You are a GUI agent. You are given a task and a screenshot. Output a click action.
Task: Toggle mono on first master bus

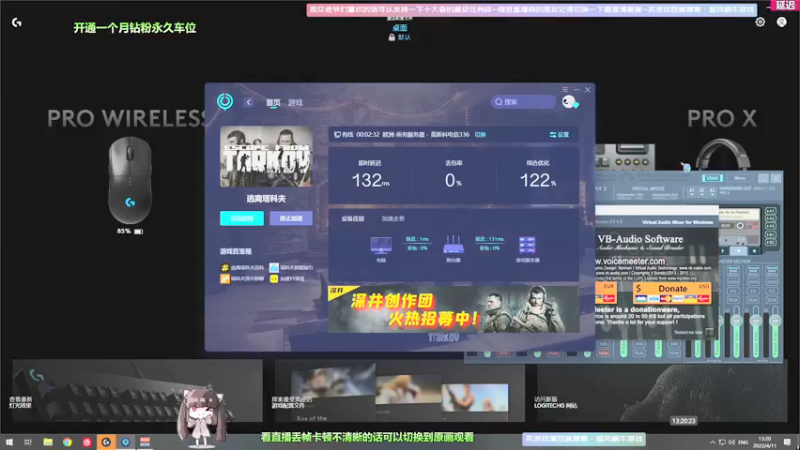tap(733, 281)
